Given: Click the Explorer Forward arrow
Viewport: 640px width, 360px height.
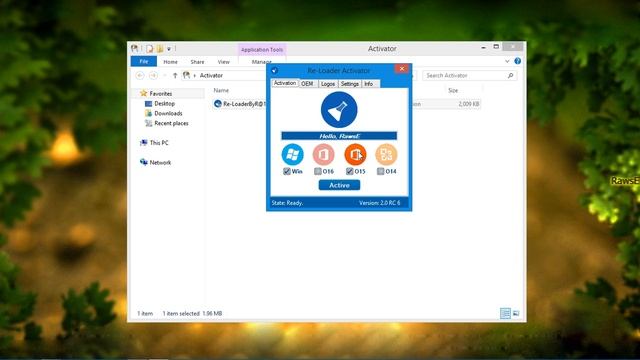Looking at the screenshot, I should coord(153,76).
